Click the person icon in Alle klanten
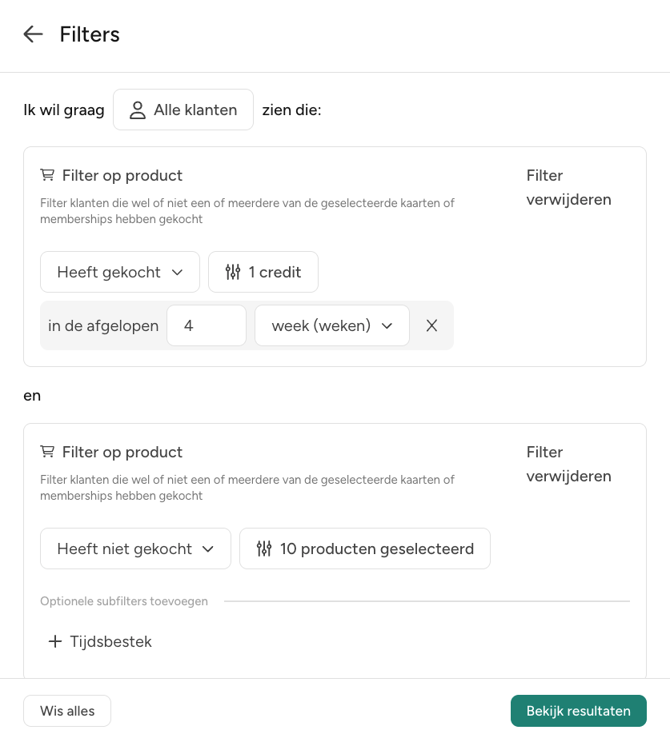Viewport: 670px width, 742px height. coord(138,110)
